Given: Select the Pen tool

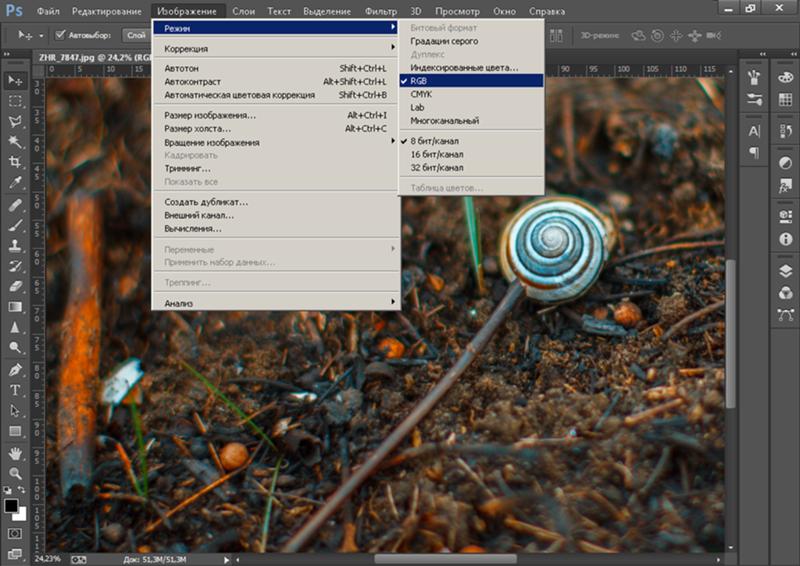Looking at the screenshot, I should [15, 370].
